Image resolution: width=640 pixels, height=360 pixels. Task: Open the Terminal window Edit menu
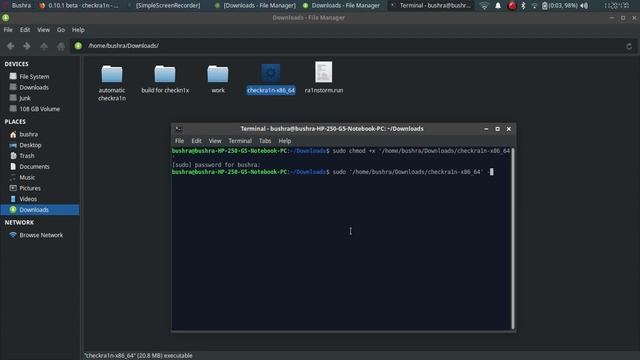click(196, 141)
